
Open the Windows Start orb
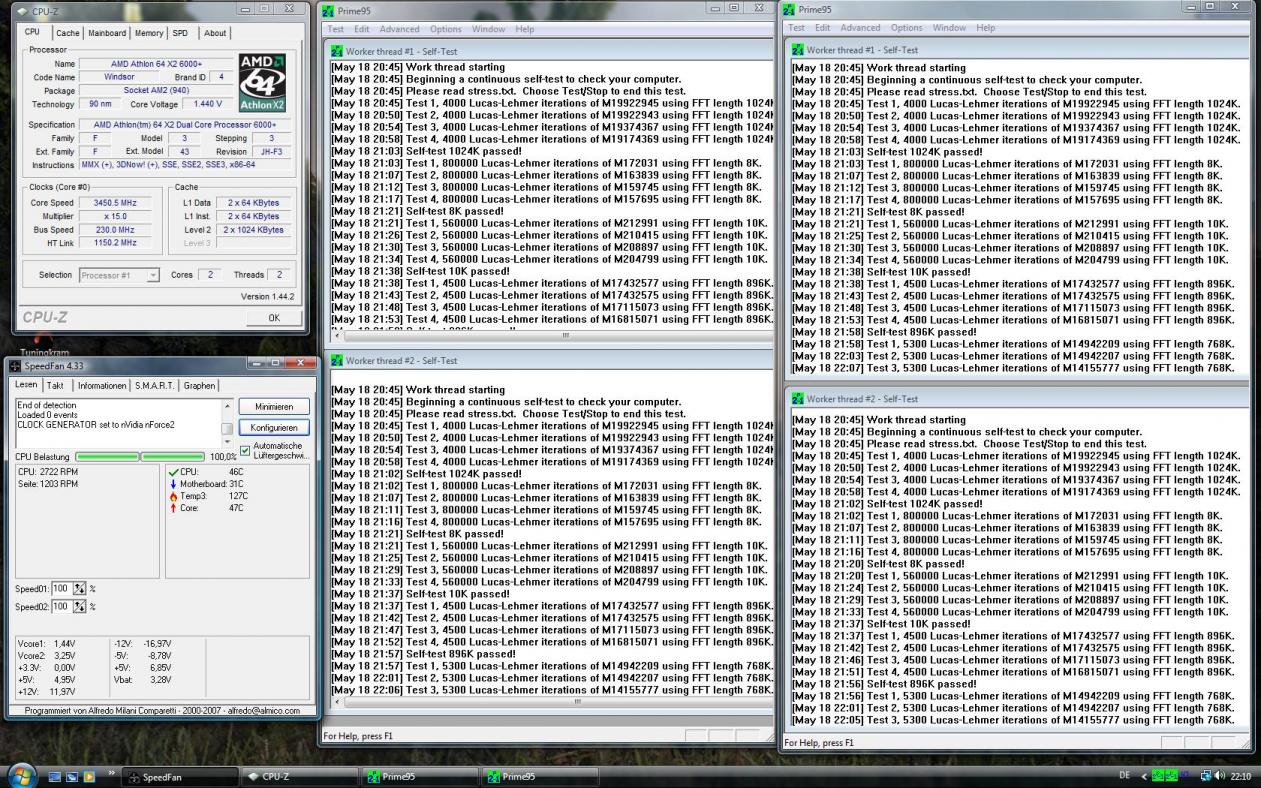(x=22, y=774)
